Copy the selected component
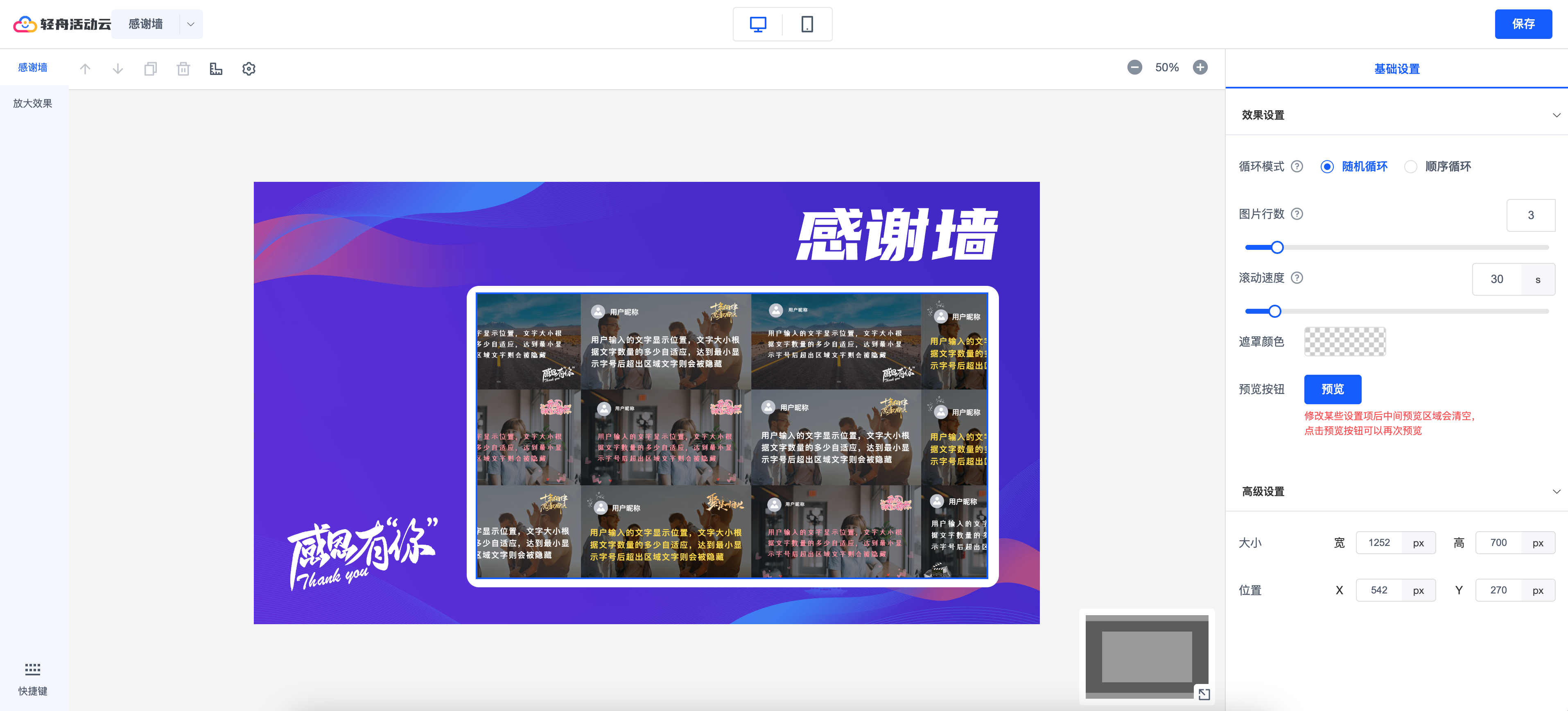This screenshot has width=1568, height=711. click(150, 69)
